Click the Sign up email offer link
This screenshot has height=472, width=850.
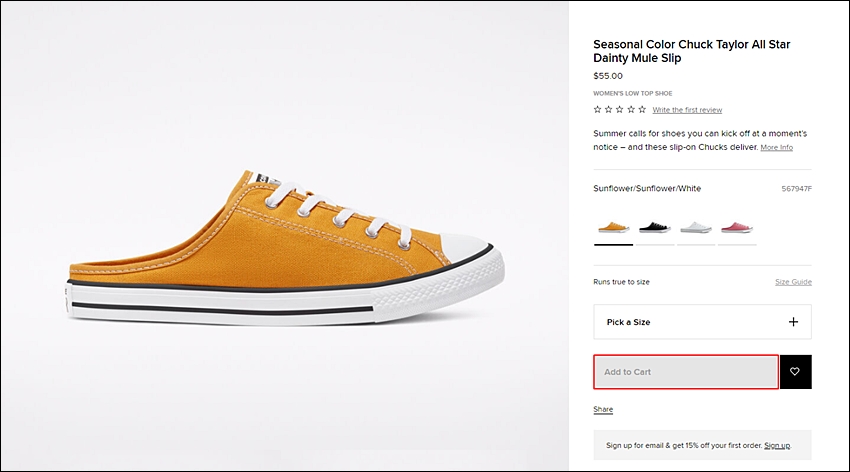pos(777,445)
